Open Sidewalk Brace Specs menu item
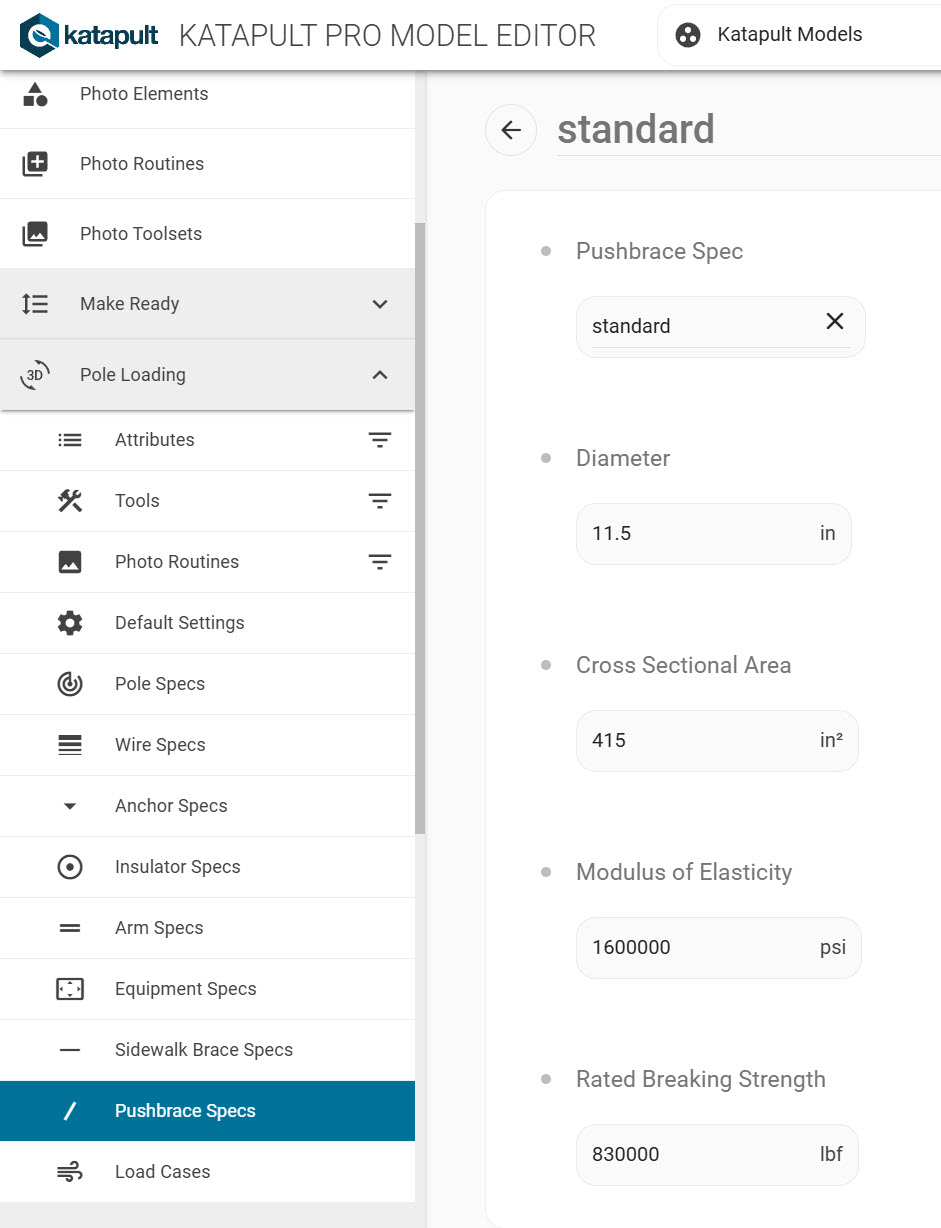Image resolution: width=941 pixels, height=1228 pixels. point(204,1050)
